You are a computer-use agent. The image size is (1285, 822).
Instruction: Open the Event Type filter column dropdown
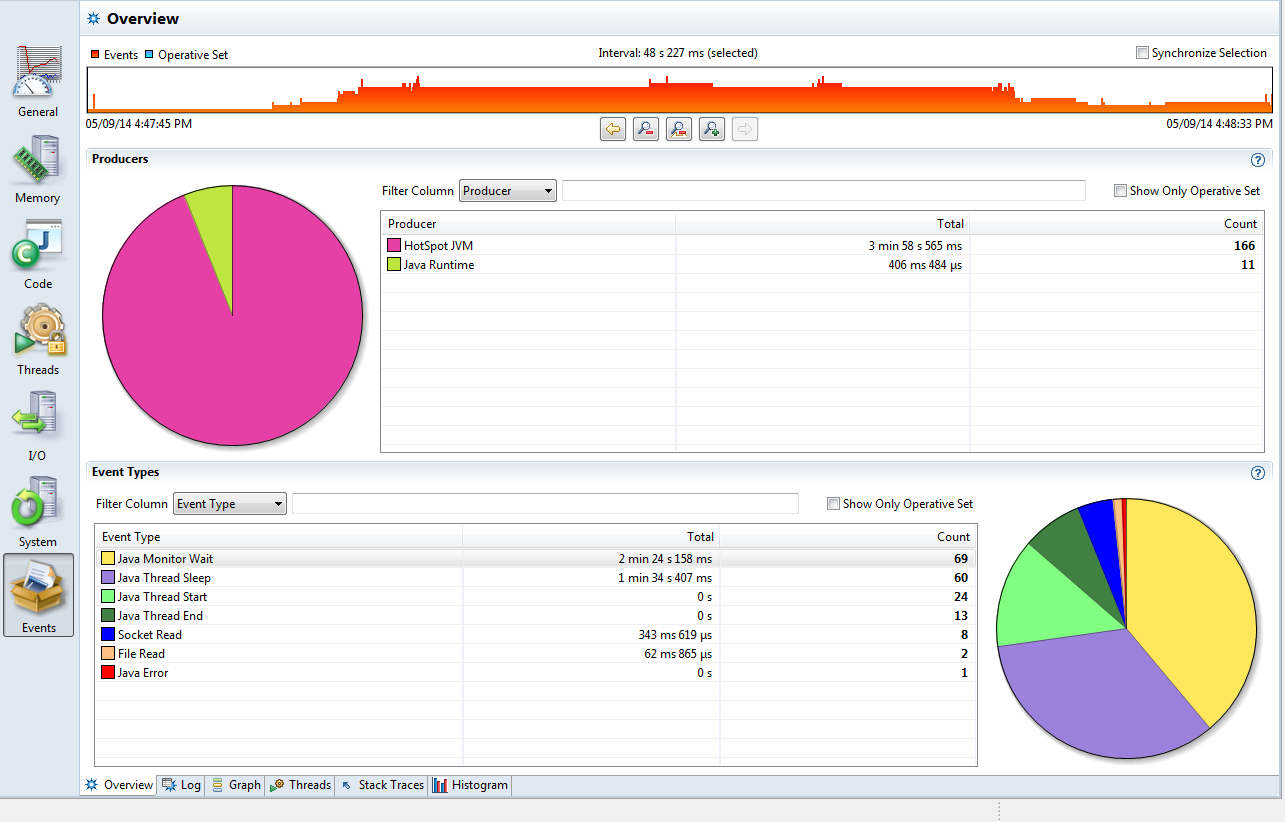(x=230, y=504)
